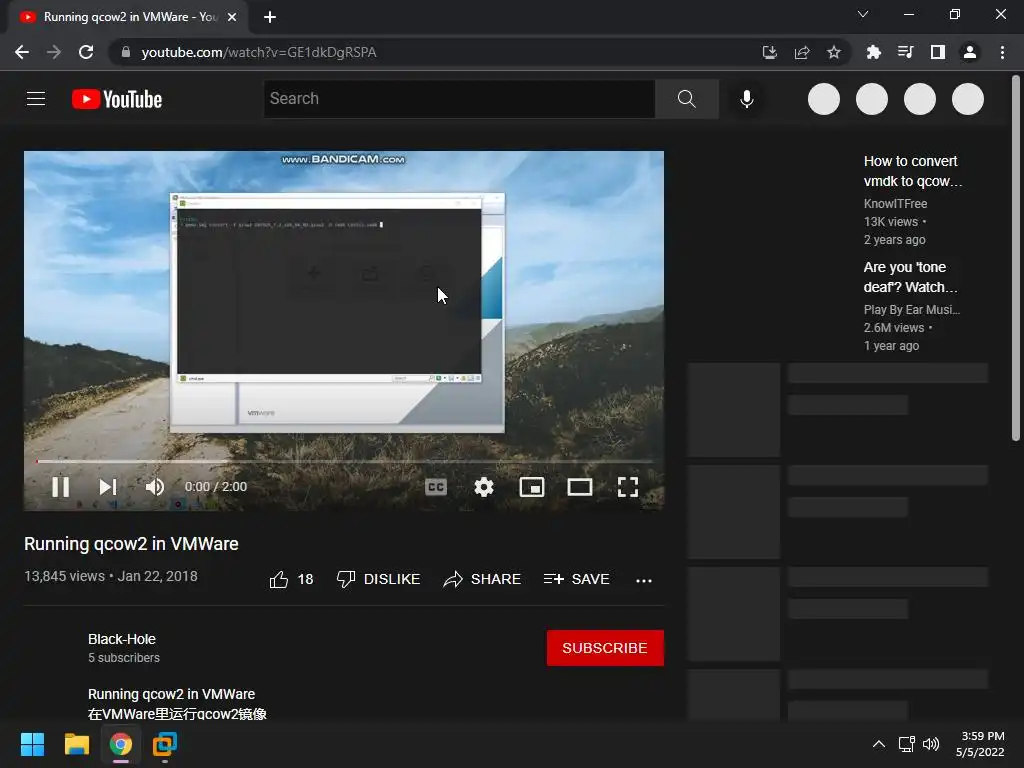Click the '13,845 views' text
The image size is (1024, 768).
point(64,577)
